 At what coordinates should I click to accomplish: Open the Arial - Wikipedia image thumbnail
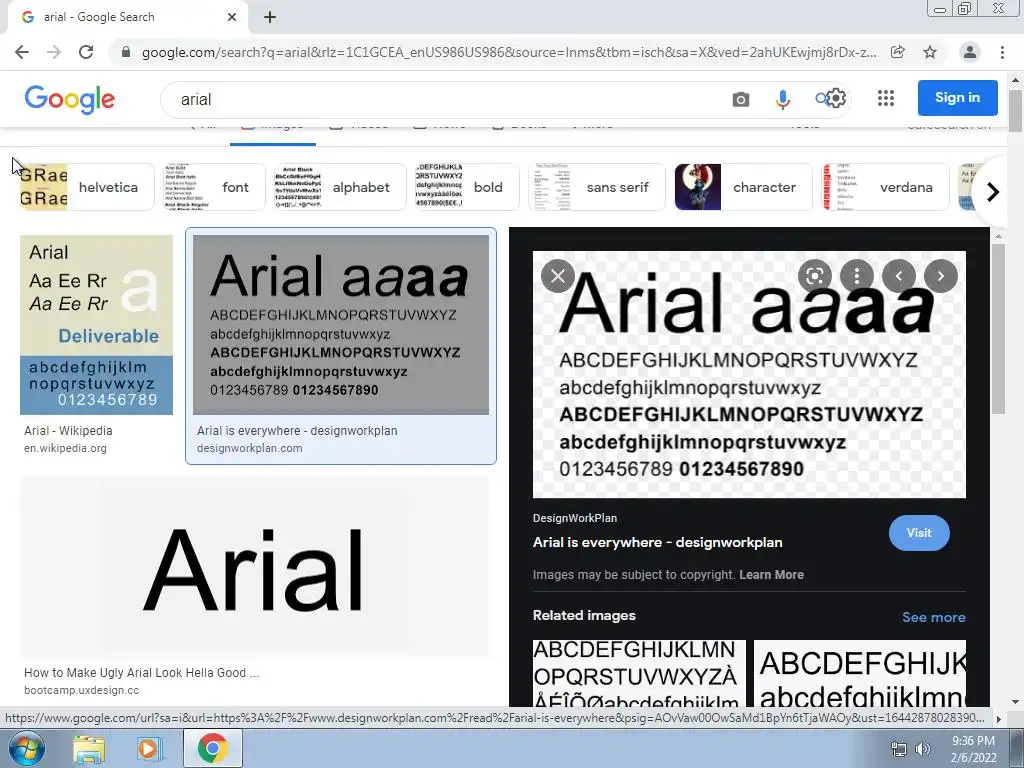97,325
